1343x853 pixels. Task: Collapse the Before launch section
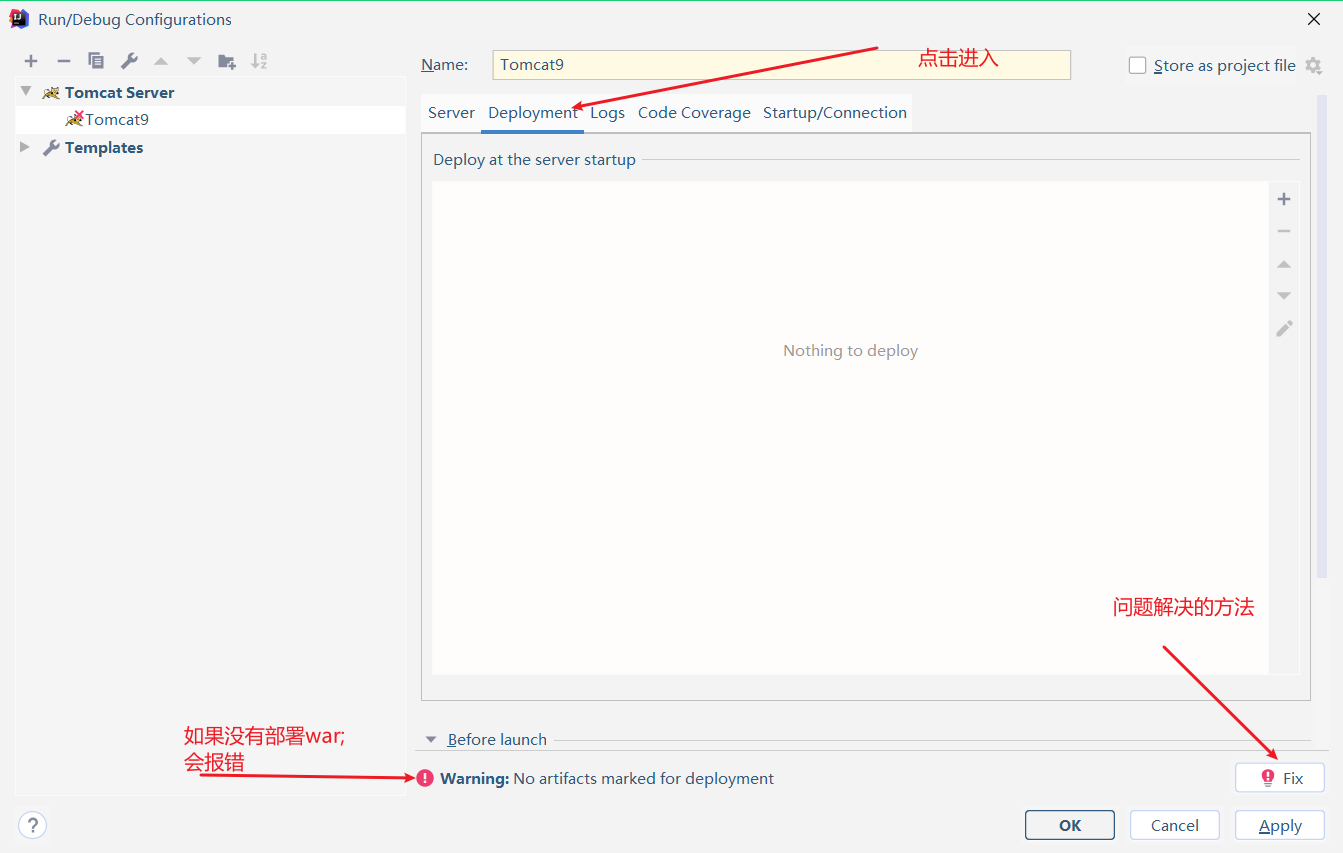(431, 740)
